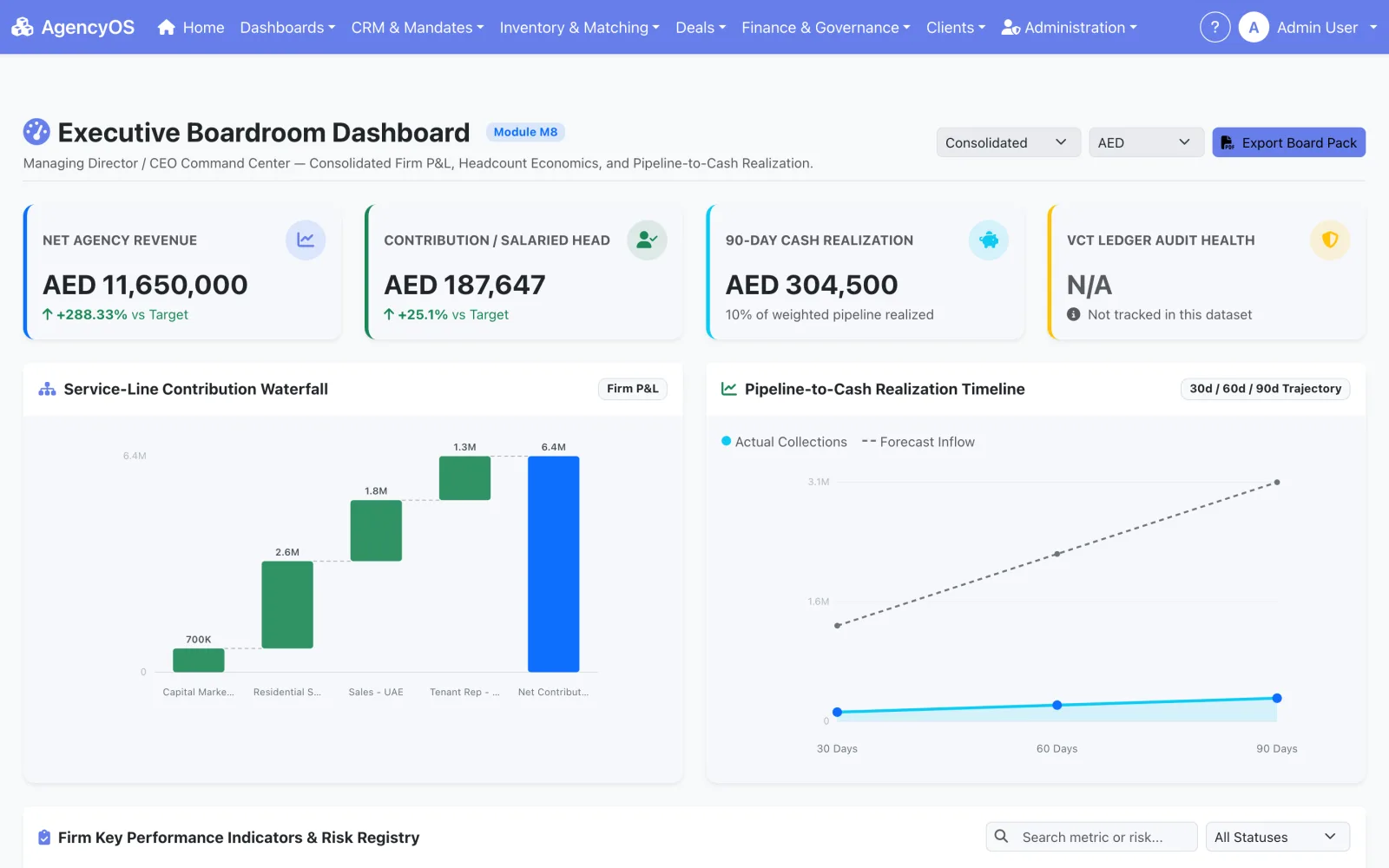Click the AgencyOS brand name
Viewport: 1389px width, 868px height.
click(x=88, y=27)
